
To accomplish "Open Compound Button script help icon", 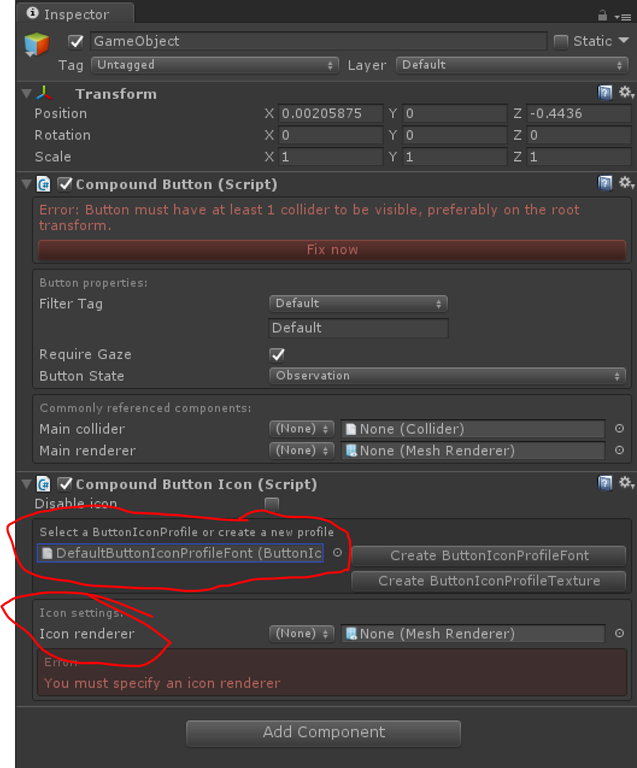I will pyautogui.click(x=605, y=183).
